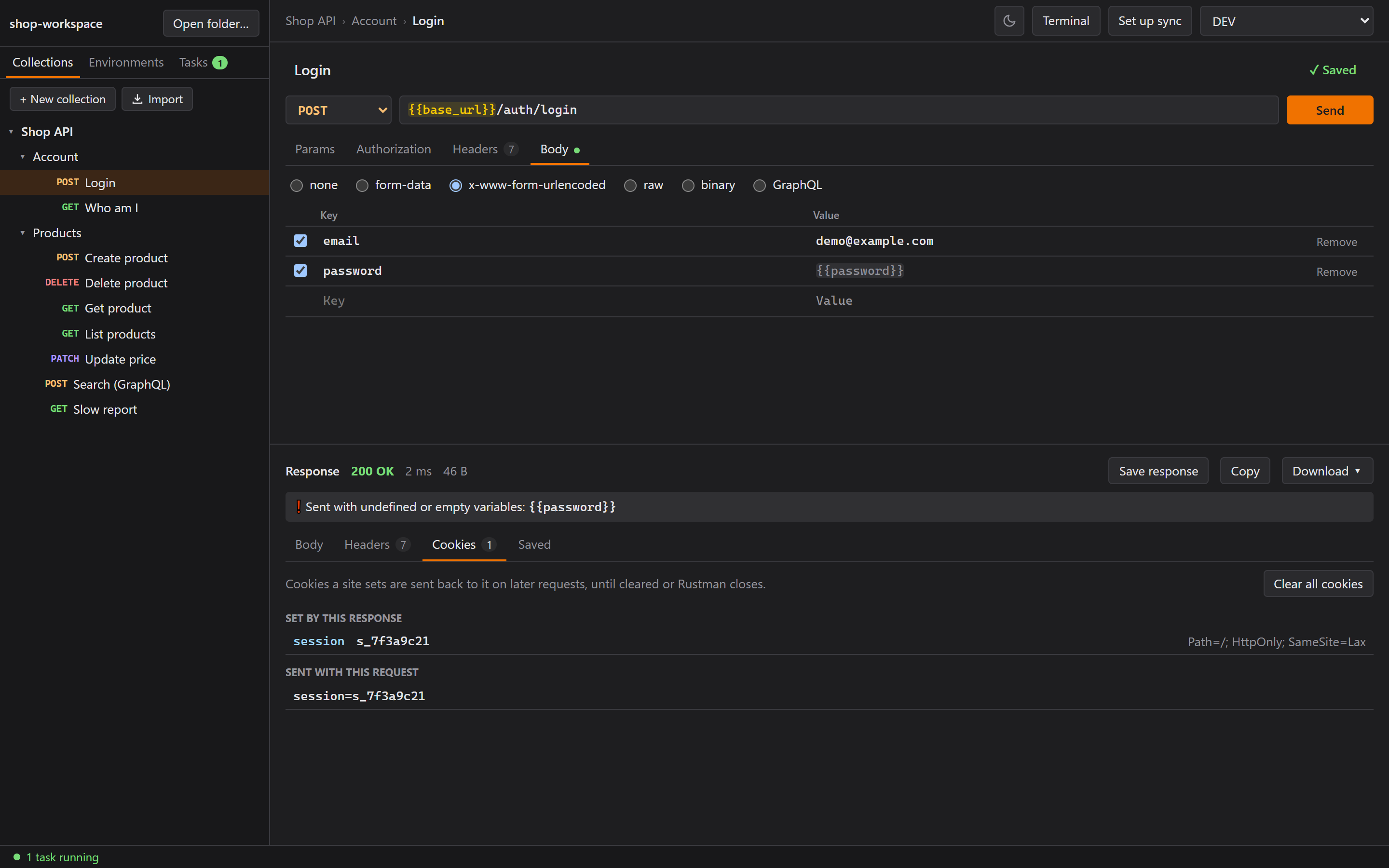The width and height of the screenshot is (1389, 868).
Task: Open the Delete product request
Action: (134, 283)
